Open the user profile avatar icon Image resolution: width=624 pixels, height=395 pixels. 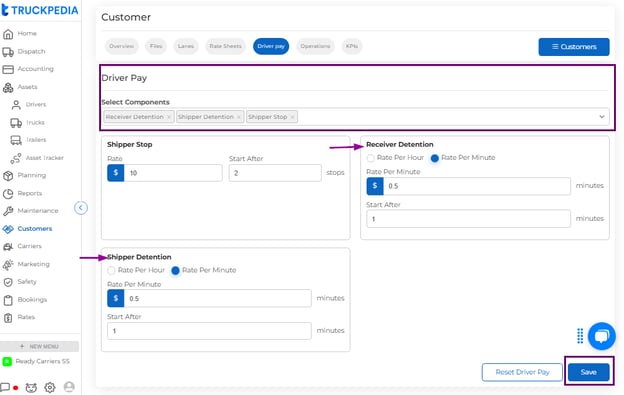[69, 386]
